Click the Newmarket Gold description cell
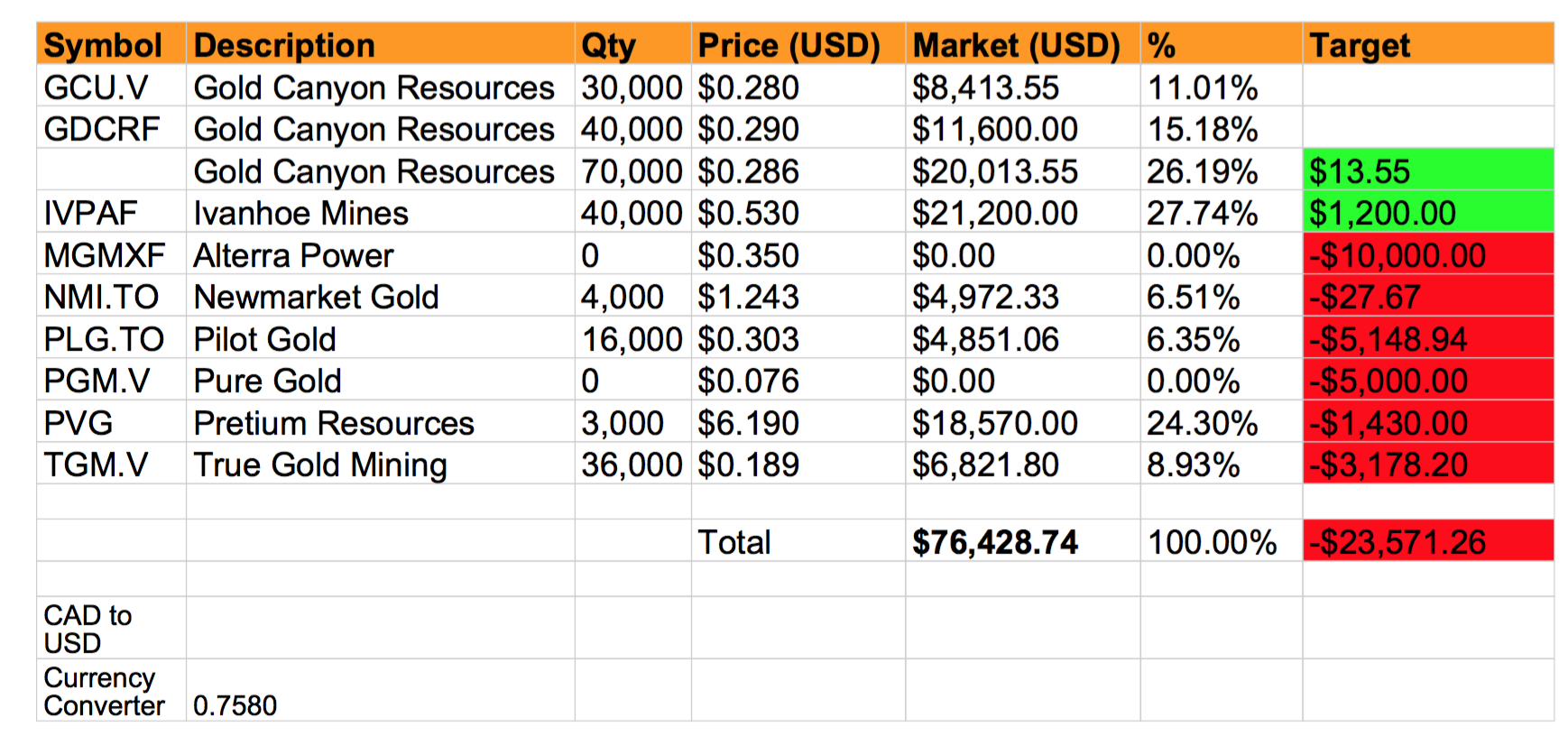 380,295
